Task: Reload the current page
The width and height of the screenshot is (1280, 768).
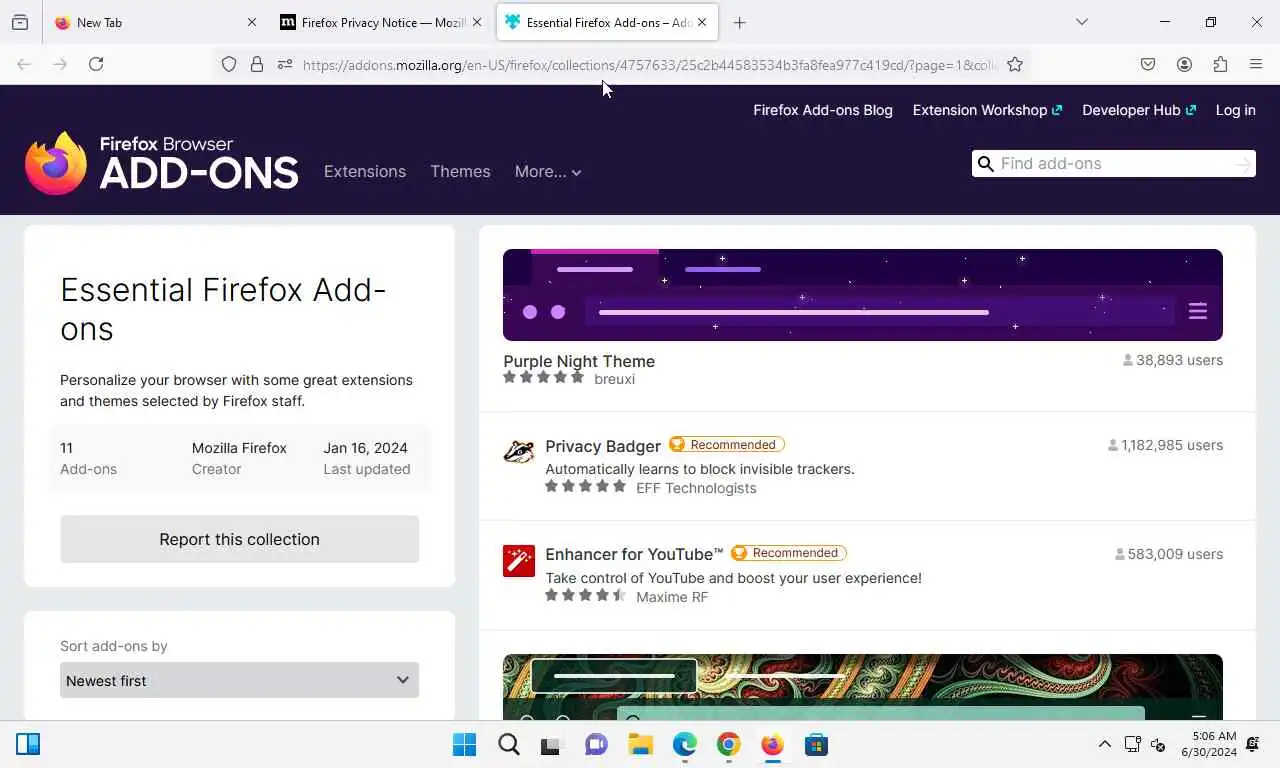Action: click(x=96, y=64)
